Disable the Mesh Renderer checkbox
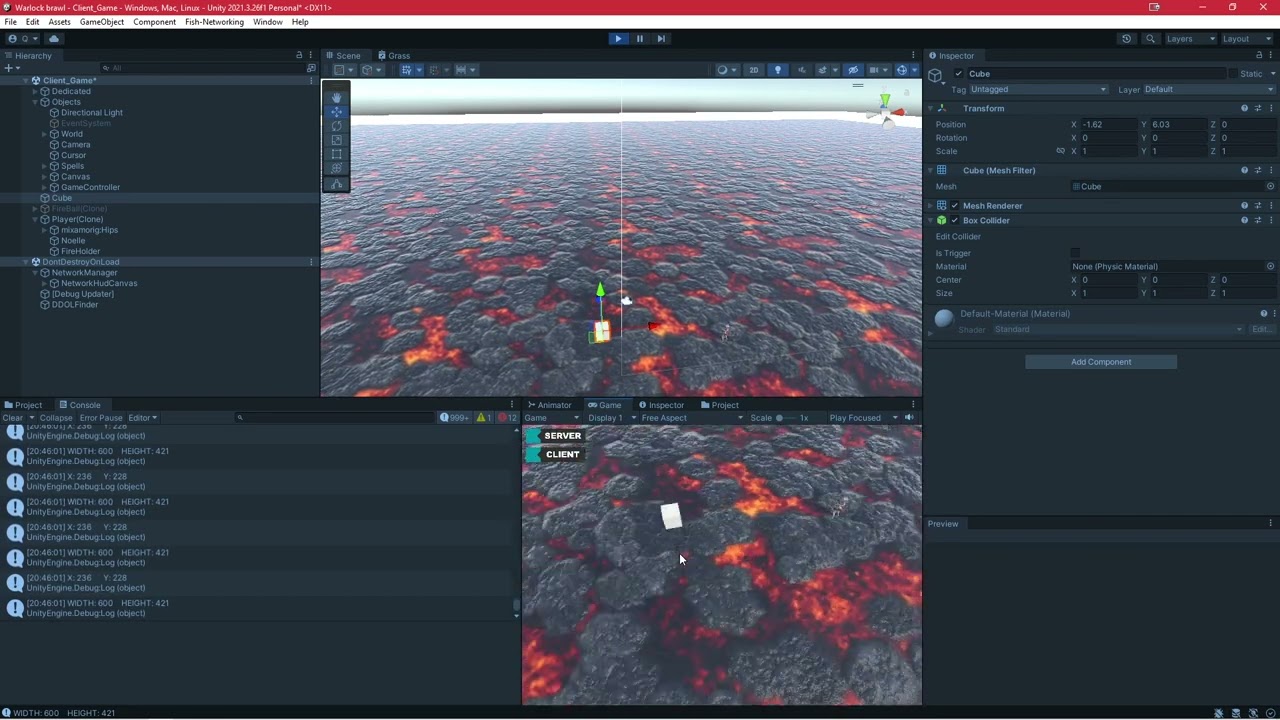The image size is (1280, 720). point(954,206)
